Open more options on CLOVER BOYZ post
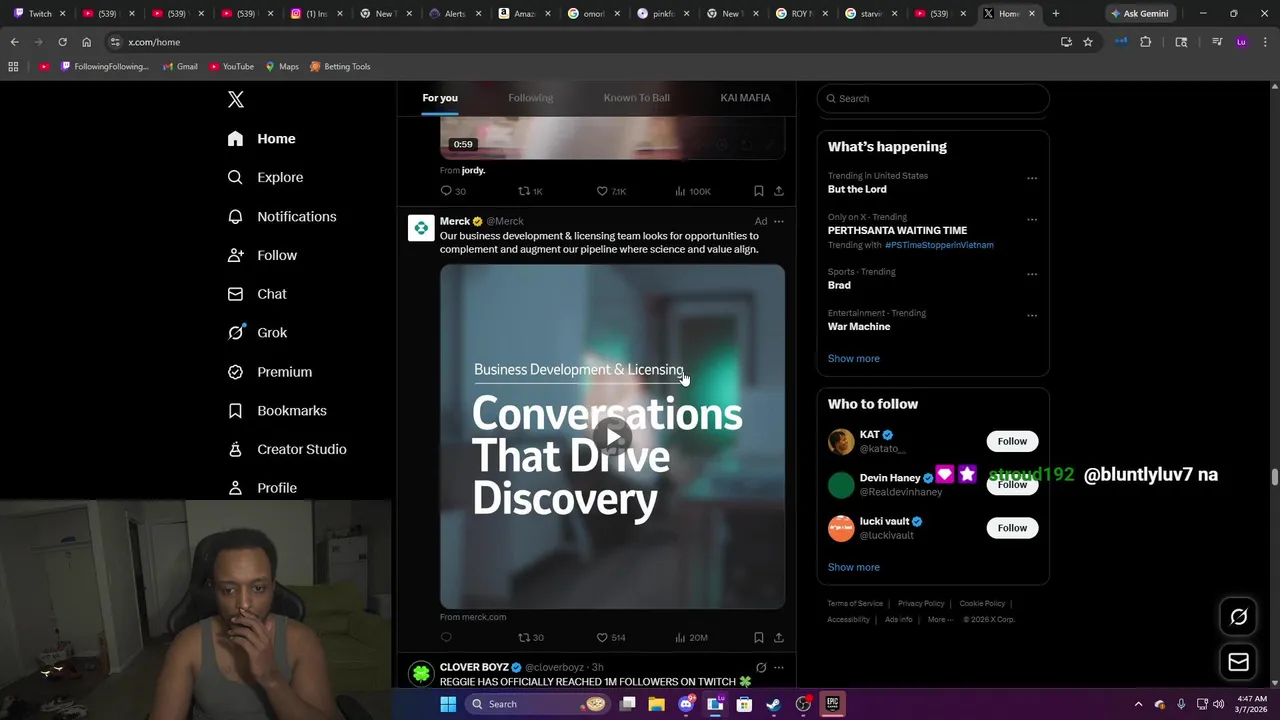 coord(779,667)
